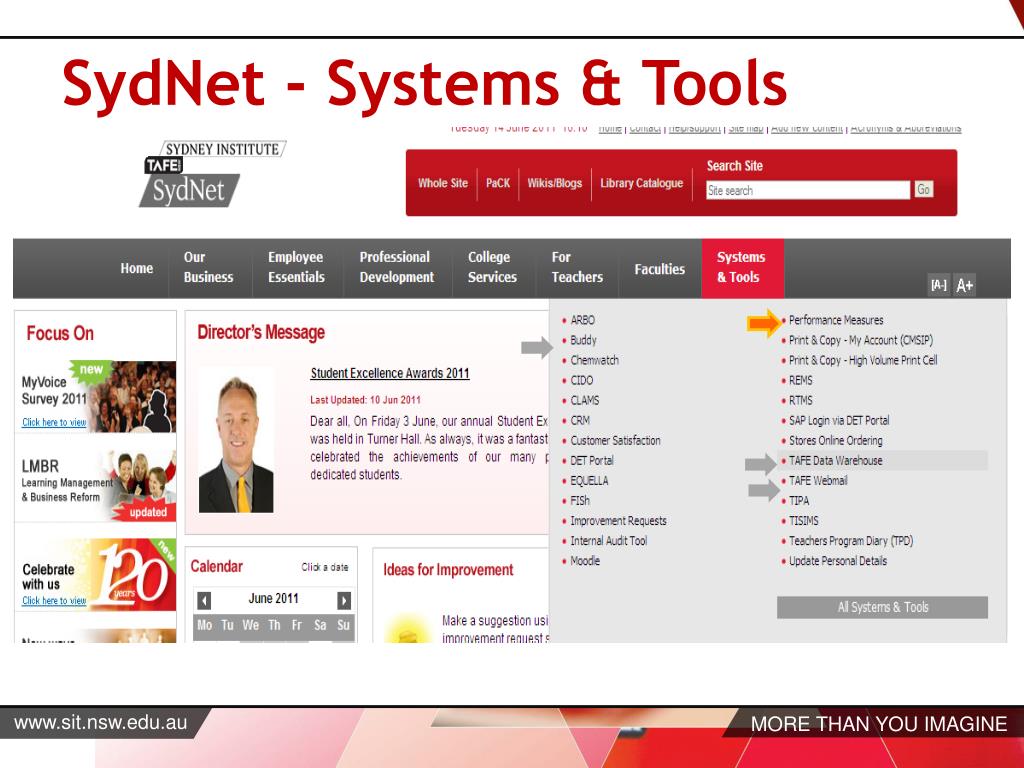Screen dimensions: 1024x768
Task: Open College Services menu
Action: pos(492,267)
